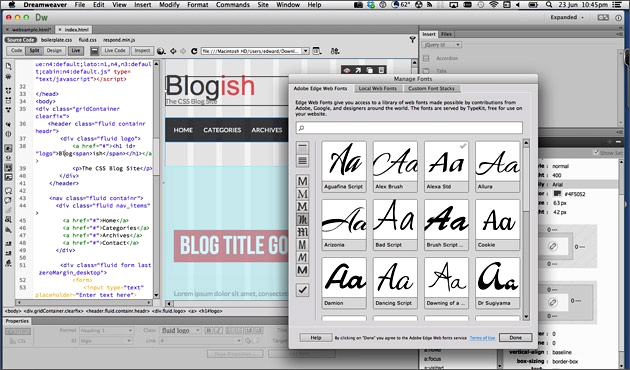630x370 pixels.
Task: Choose the Bad Script font
Action: coord(395,225)
